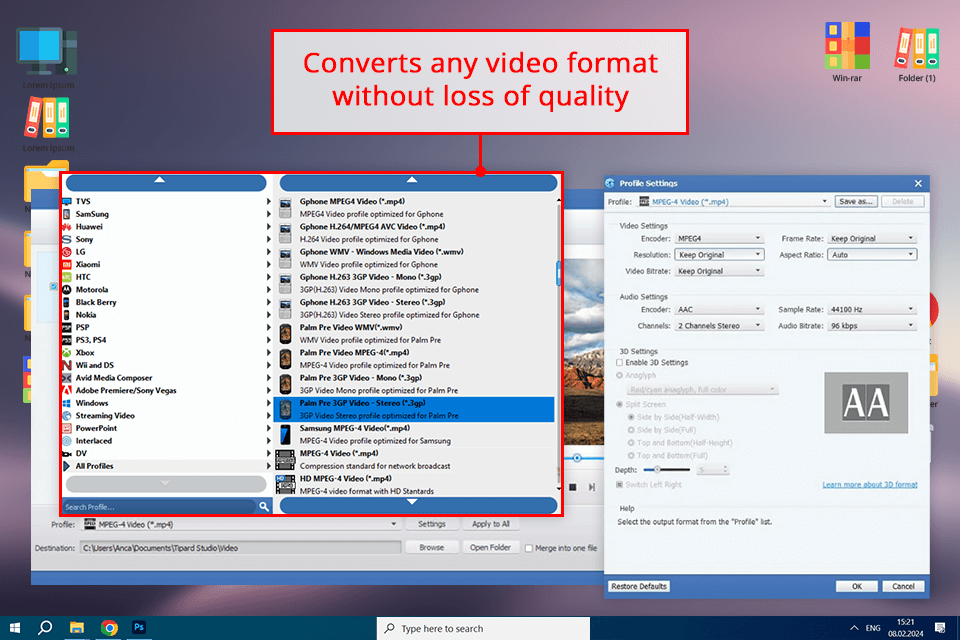The image size is (960, 640).
Task: Open the computer monitor desktop icon
Action: click(x=47, y=53)
